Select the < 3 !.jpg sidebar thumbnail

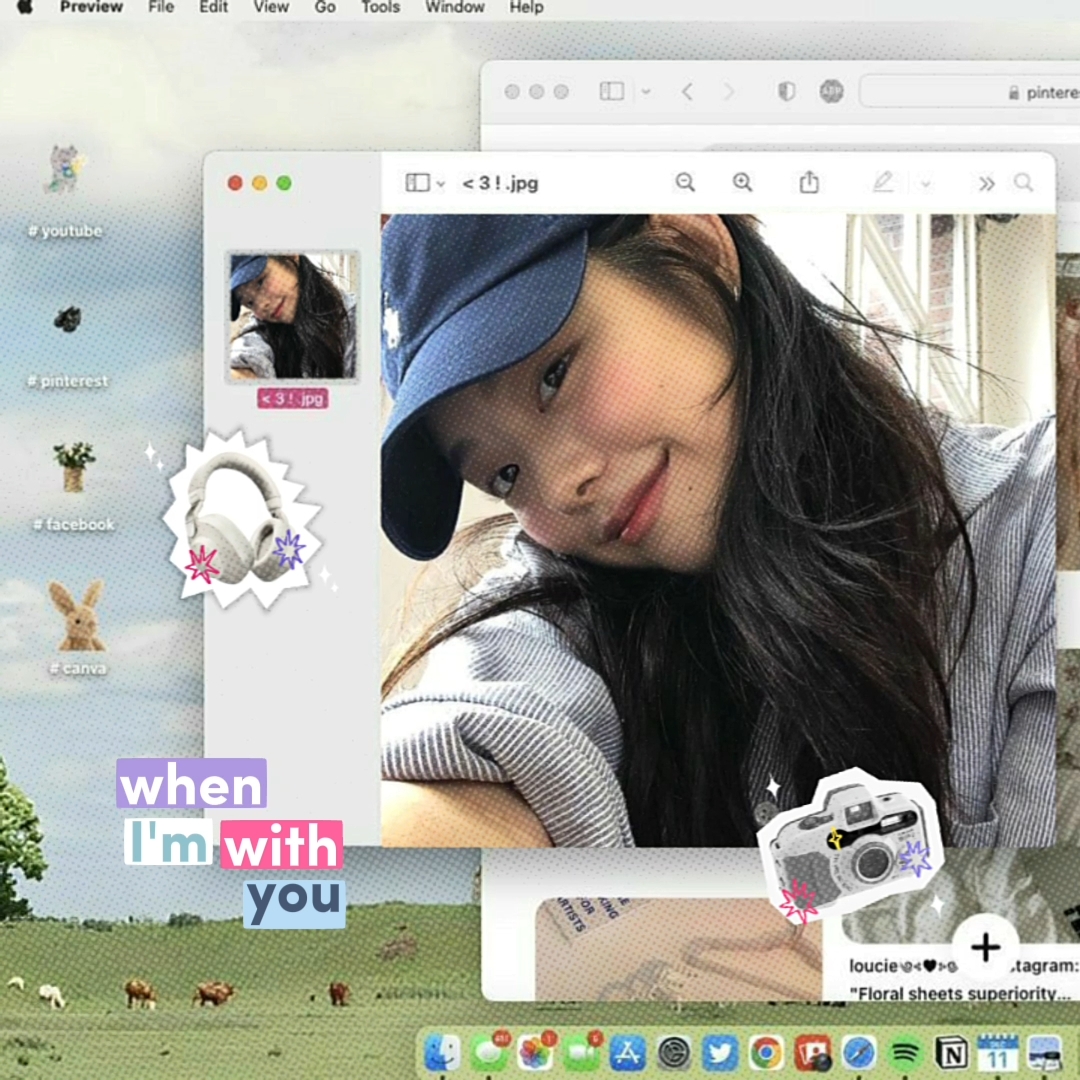click(x=292, y=316)
